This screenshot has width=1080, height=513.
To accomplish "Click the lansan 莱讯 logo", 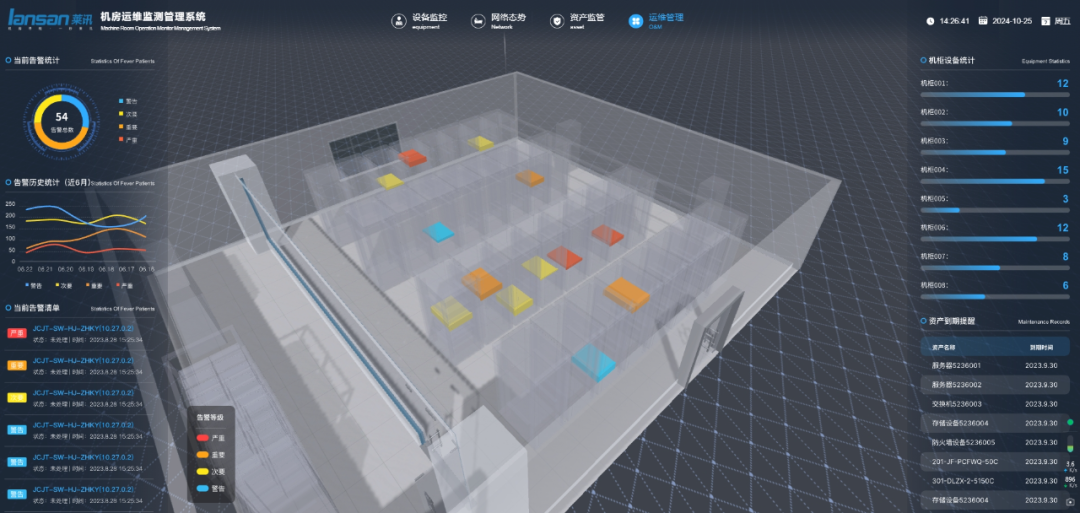I will (50, 20).
